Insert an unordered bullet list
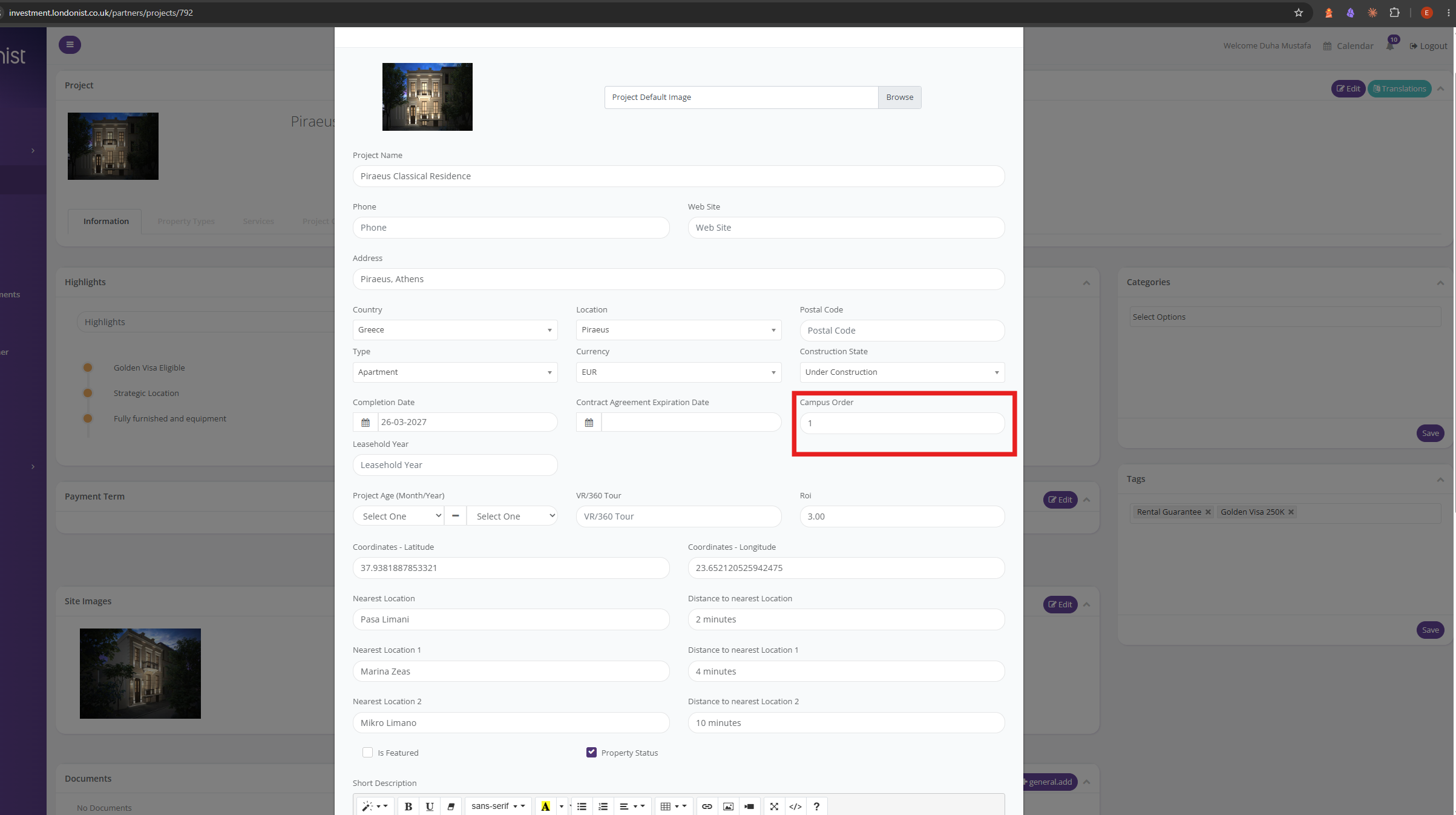The image size is (1456, 815). (582, 806)
